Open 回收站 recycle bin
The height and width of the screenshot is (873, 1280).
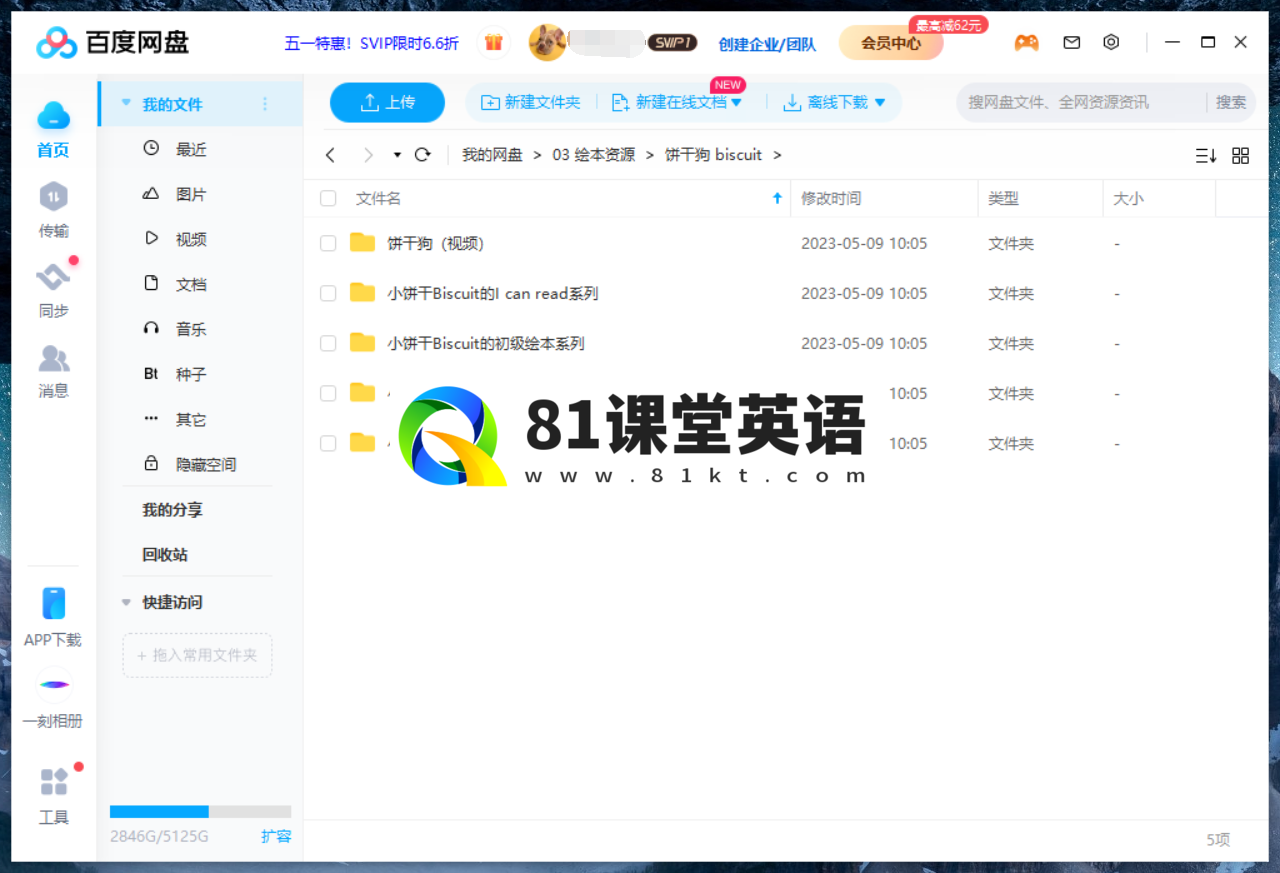coord(165,555)
